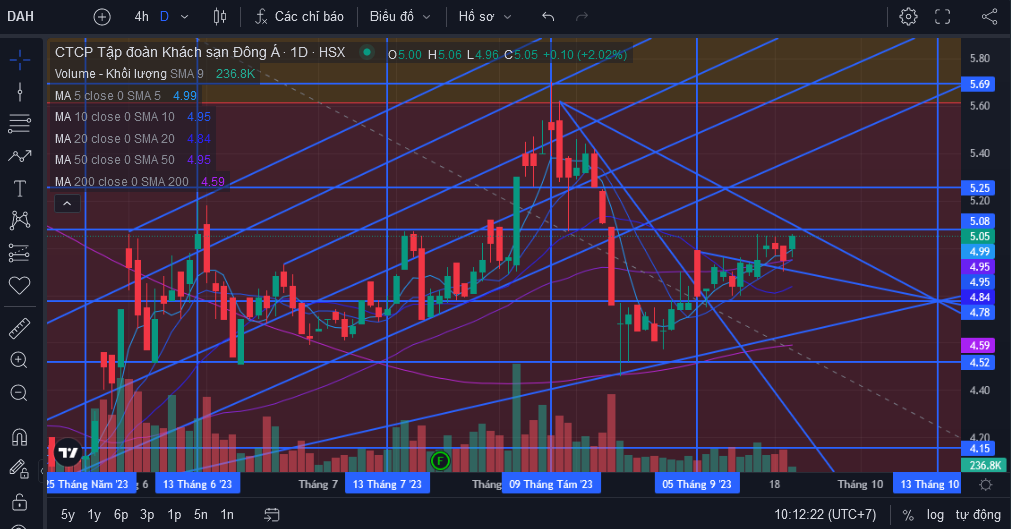Click the green 5.05 current price label
Viewport: 1011px width, 529px height.
click(x=979, y=236)
